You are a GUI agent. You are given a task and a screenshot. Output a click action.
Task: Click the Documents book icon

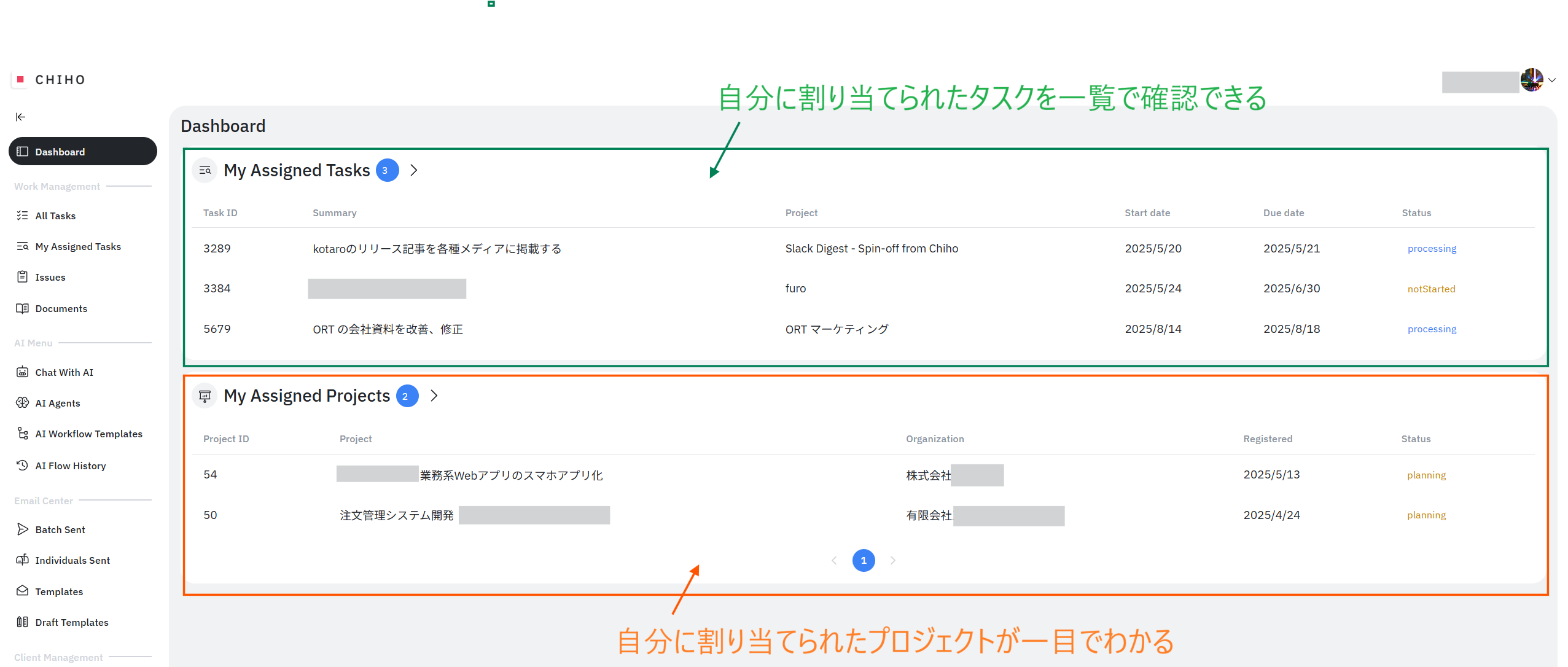[x=22, y=308]
